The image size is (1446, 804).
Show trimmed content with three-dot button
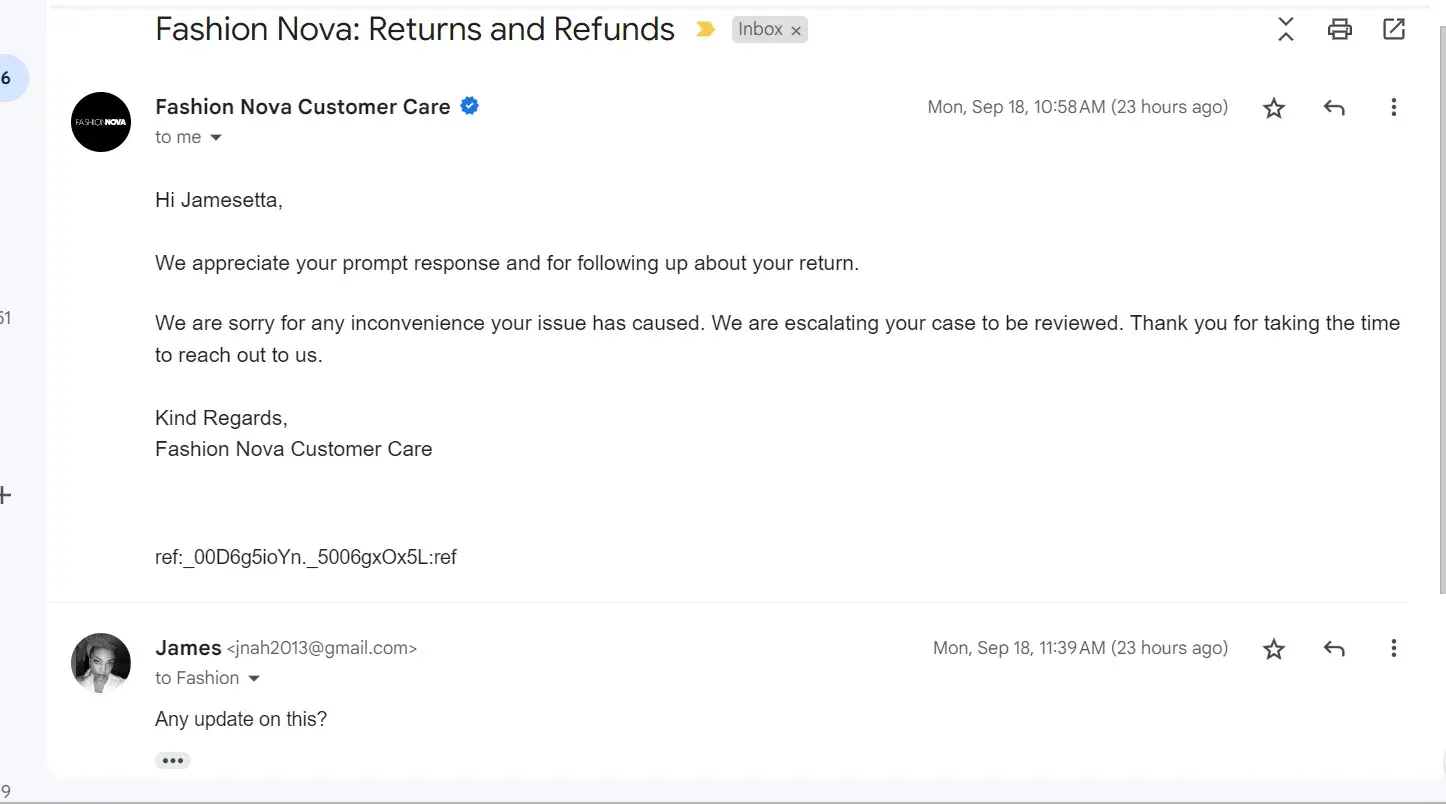[173, 761]
